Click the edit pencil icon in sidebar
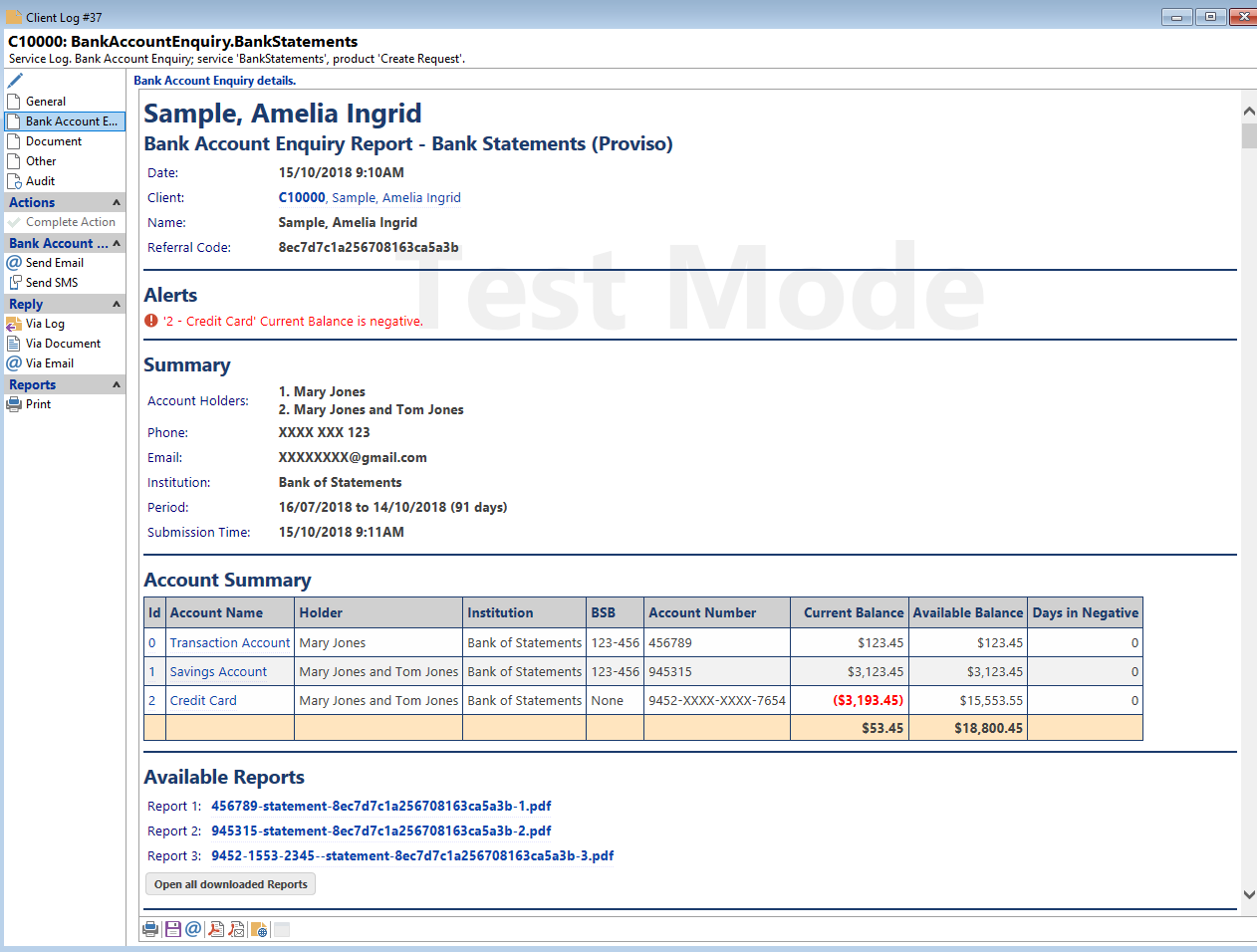1257x952 pixels. click(x=15, y=80)
